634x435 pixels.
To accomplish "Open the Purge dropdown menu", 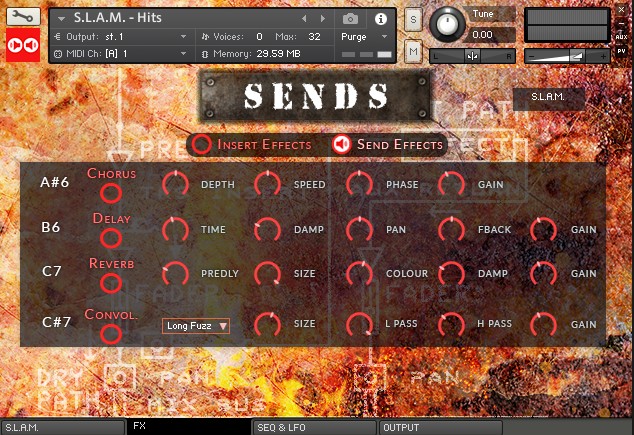I will pyautogui.click(x=364, y=37).
